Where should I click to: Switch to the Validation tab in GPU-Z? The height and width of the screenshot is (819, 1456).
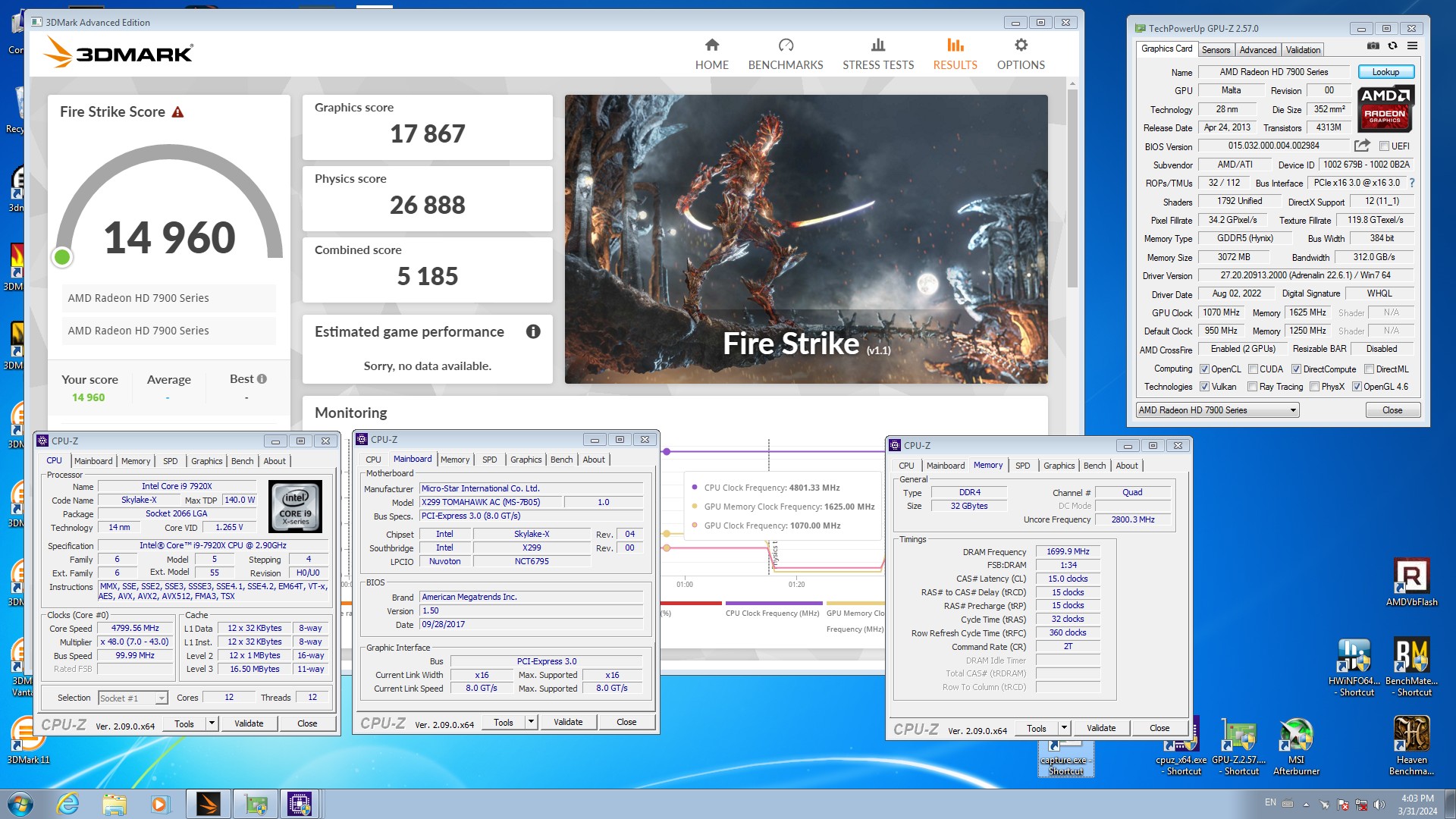(x=1303, y=50)
